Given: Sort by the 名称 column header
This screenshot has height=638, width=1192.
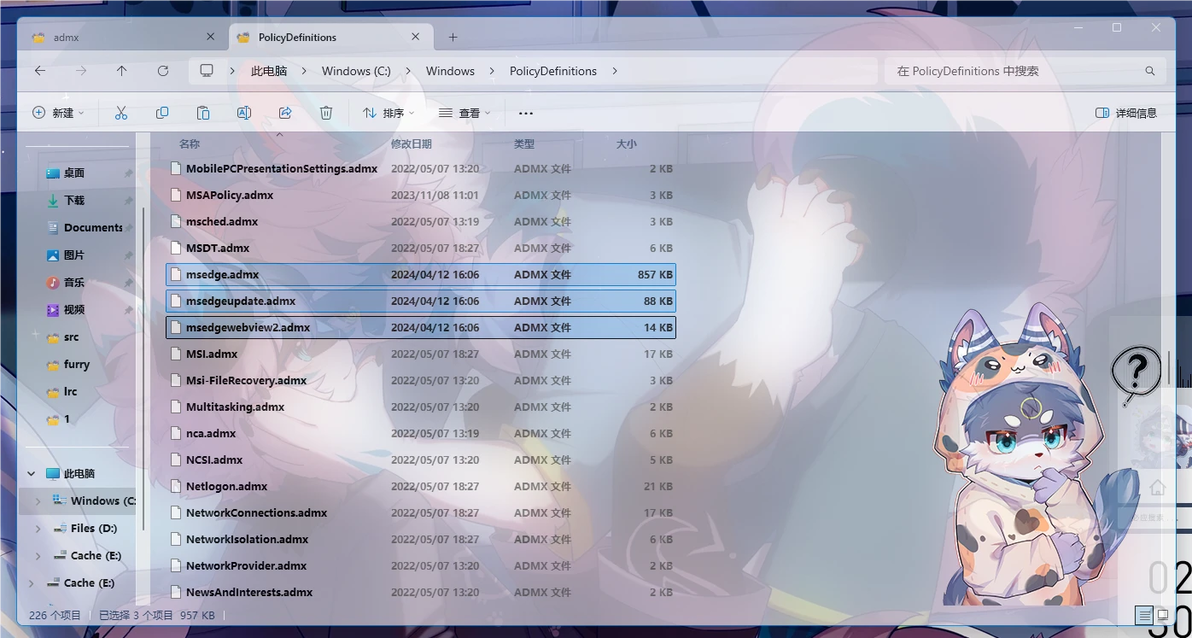Looking at the screenshot, I should click(189, 144).
